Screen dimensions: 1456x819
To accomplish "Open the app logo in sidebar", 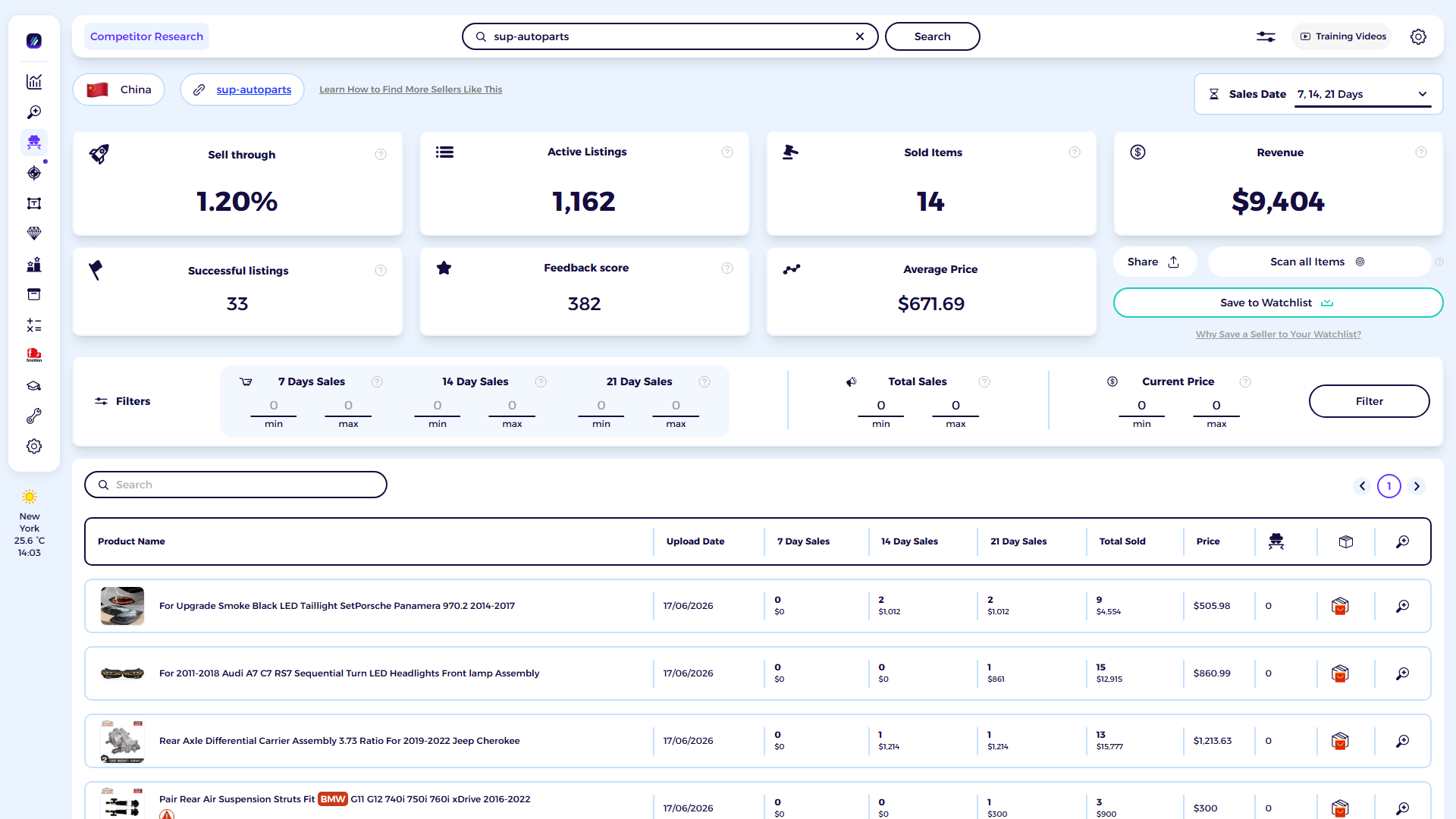I will [x=34, y=41].
